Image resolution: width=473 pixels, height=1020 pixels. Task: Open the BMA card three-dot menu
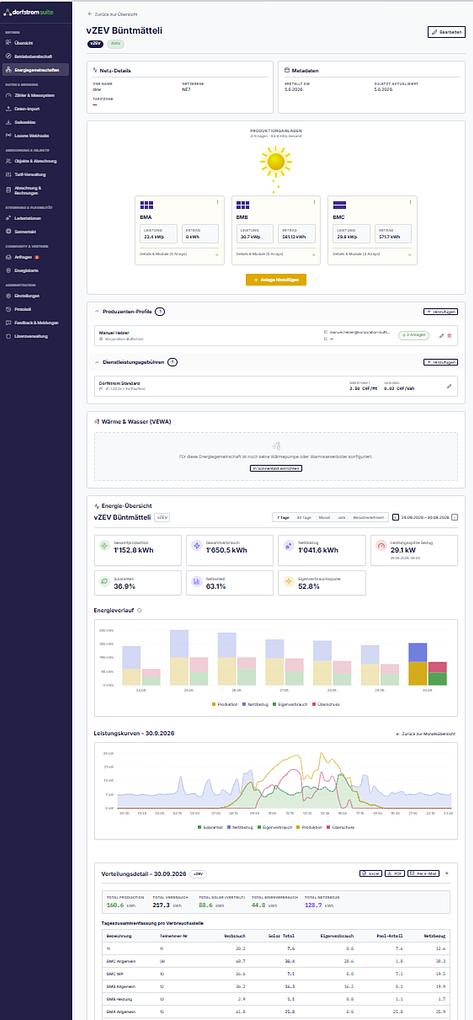tap(217, 202)
